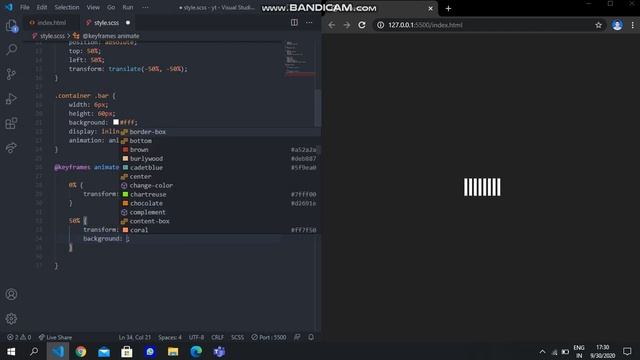Open the Accounts menu icon

click(11, 294)
